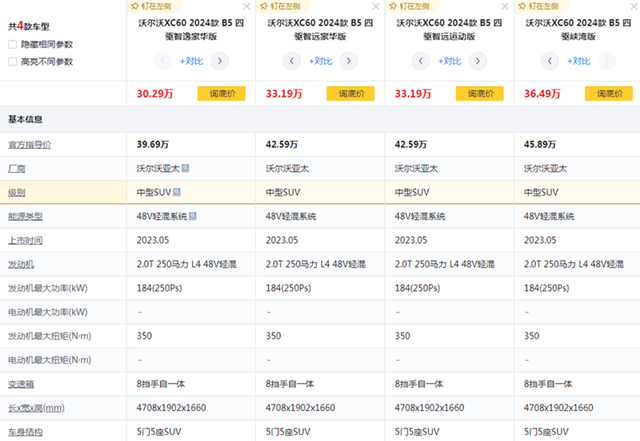
Task: Click previous arrow under 四驱峡湾版
Action: (550, 61)
